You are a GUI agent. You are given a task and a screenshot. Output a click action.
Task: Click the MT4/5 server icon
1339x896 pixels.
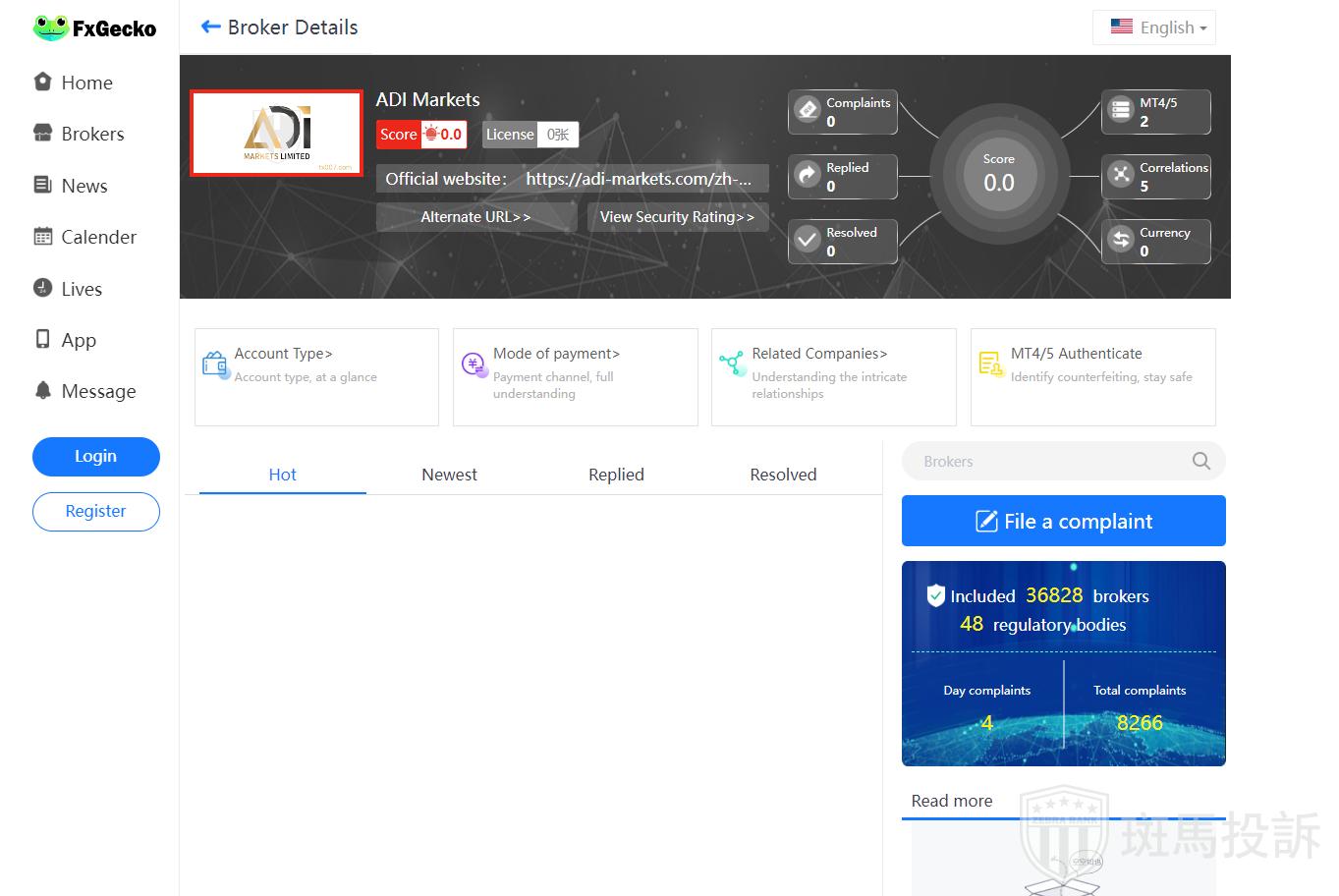coord(1121,110)
